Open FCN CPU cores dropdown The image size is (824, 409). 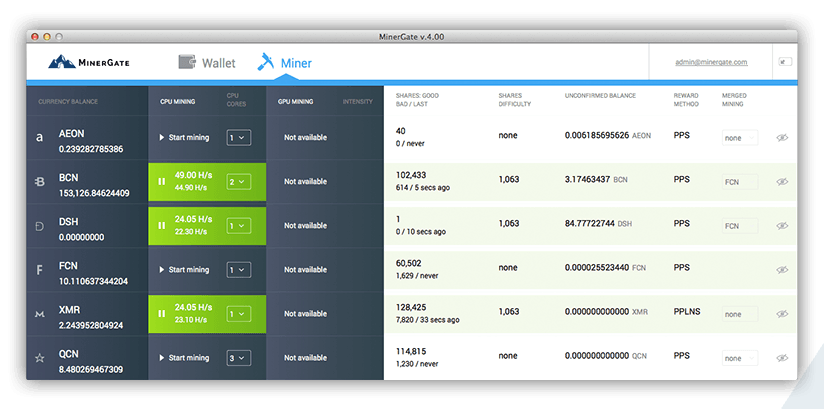point(239,270)
